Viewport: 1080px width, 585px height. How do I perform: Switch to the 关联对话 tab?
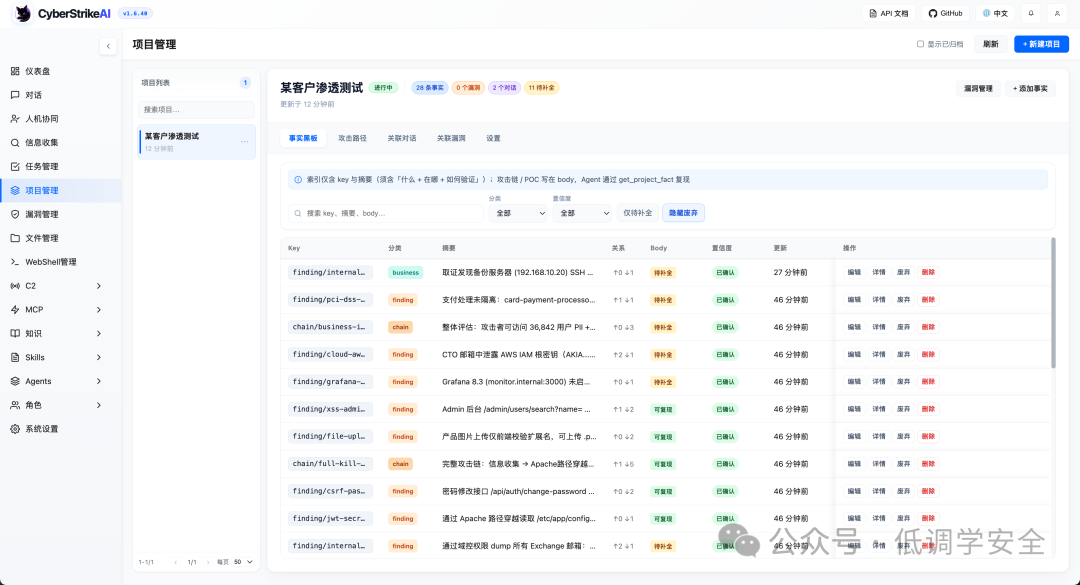point(402,138)
